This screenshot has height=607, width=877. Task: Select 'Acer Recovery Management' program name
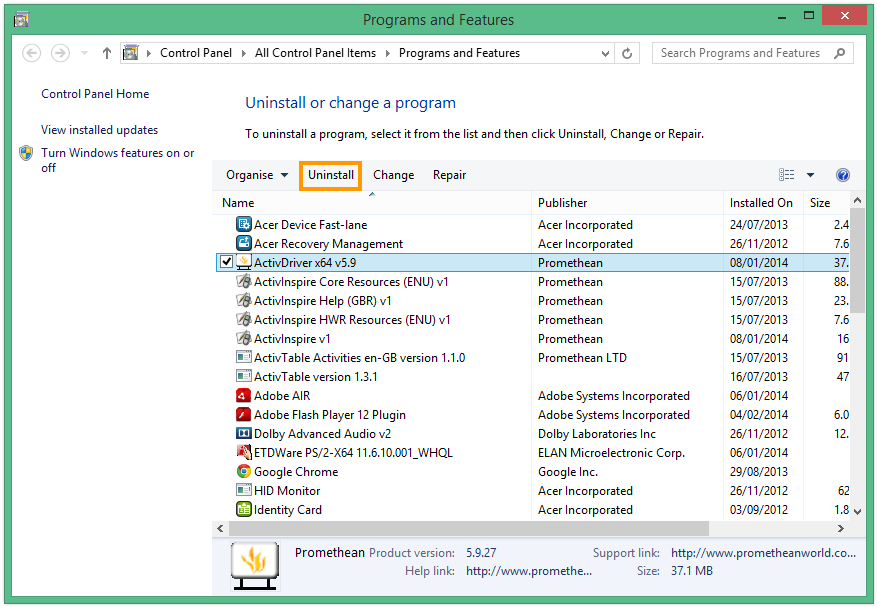point(328,244)
